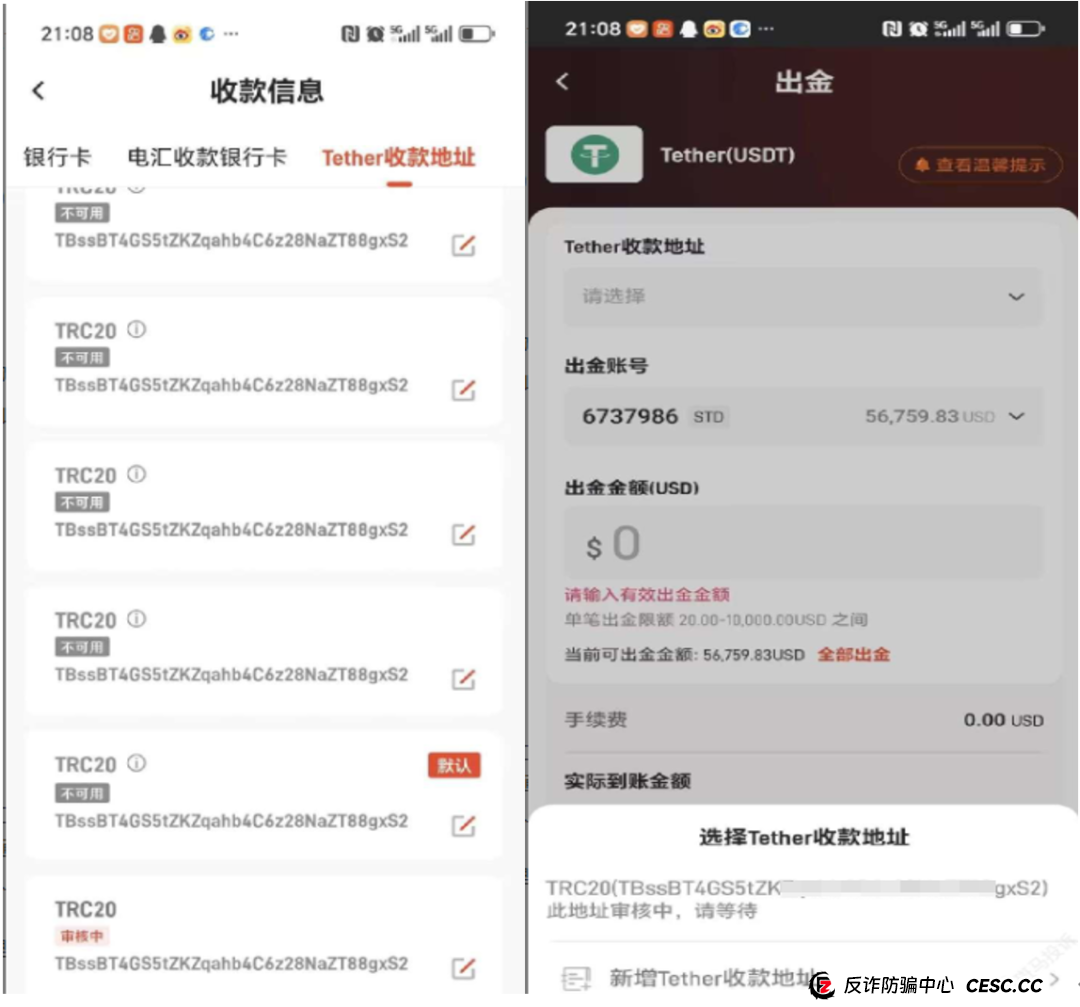This screenshot has height=1007, width=1080.
Task: Tap edit icon on the topmost TRC20 entry
Action: pyautogui.click(x=463, y=247)
